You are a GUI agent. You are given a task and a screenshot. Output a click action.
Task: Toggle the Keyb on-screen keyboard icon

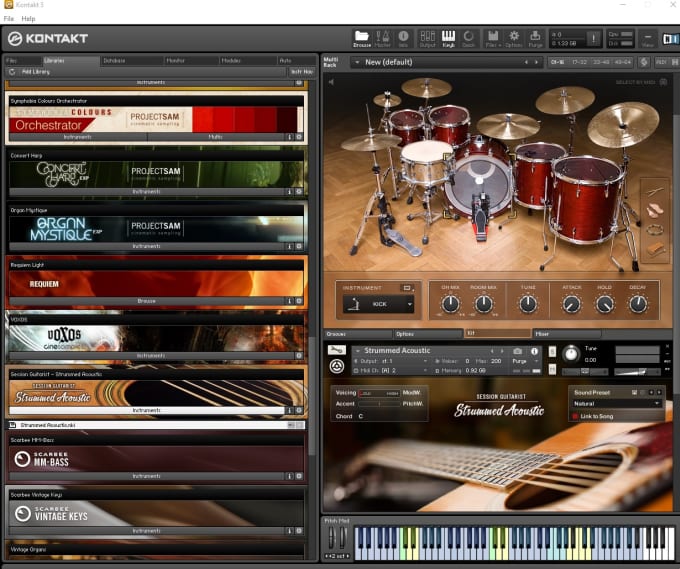click(448, 39)
